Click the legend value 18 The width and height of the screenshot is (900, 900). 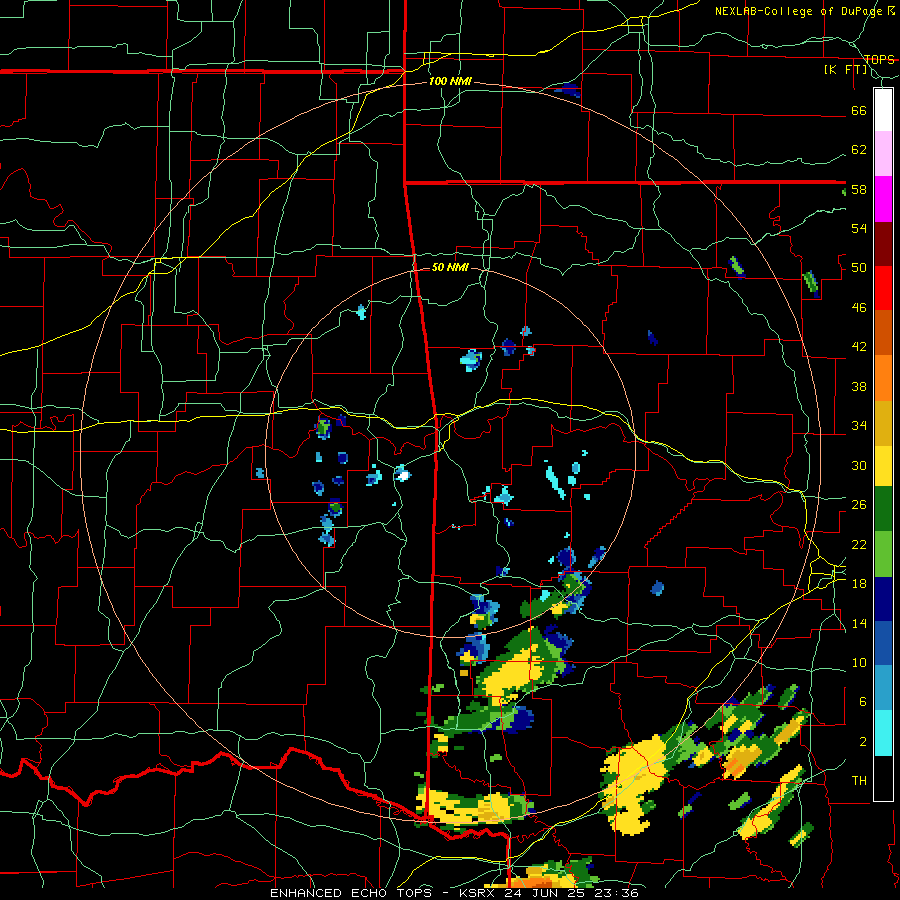(x=859, y=584)
